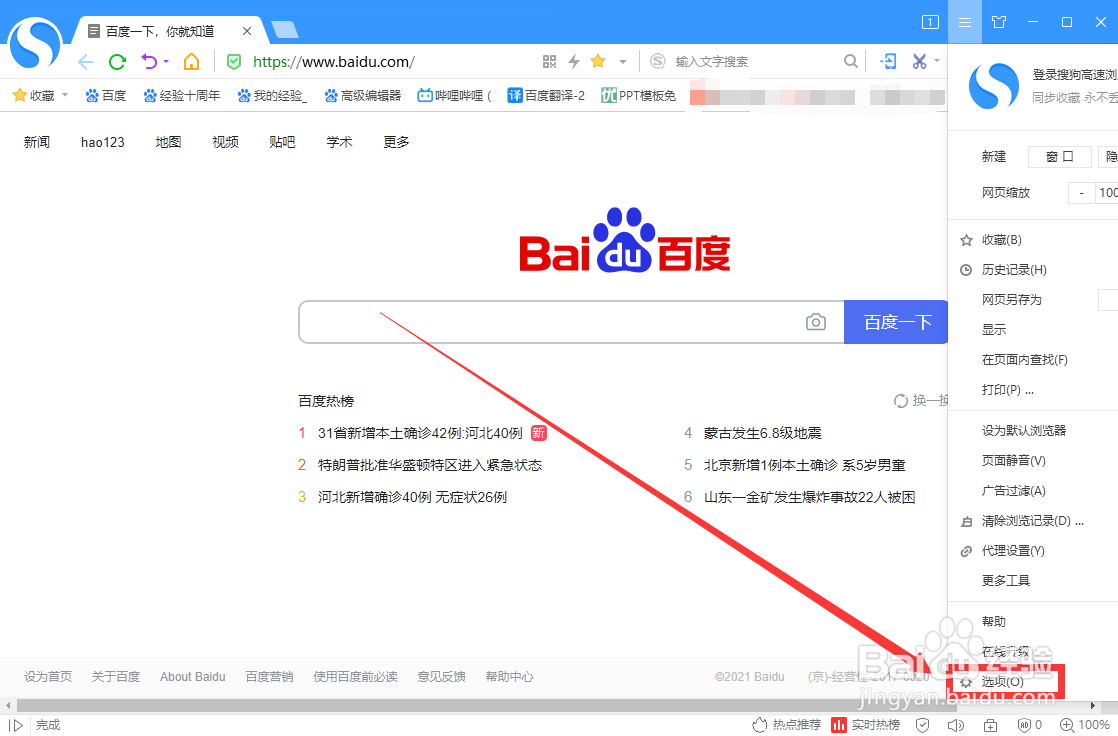Click the purple undo closed tab icon
Image resolution: width=1118 pixels, height=736 pixels.
149,61
